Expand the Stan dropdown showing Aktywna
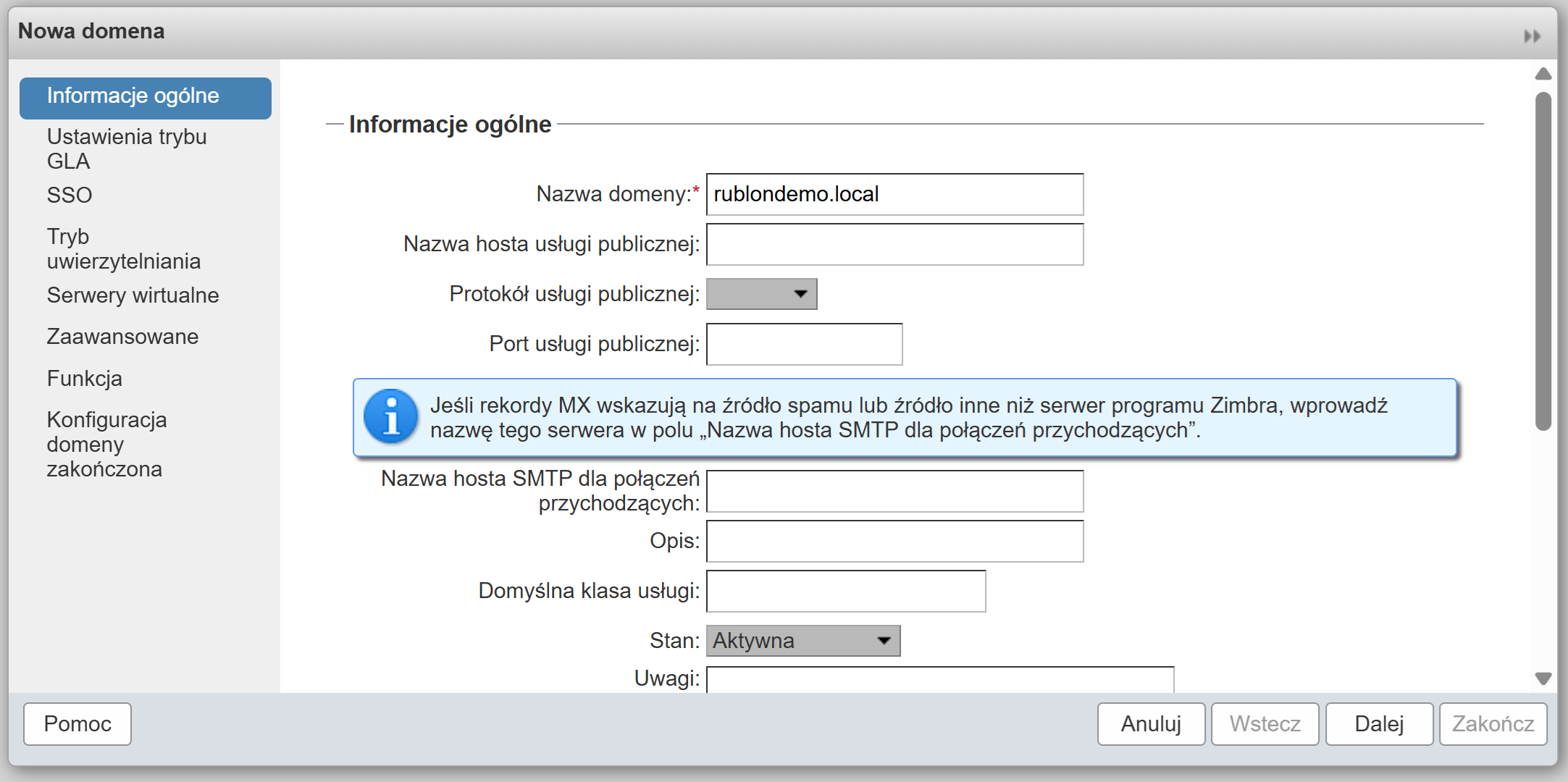The height and width of the screenshot is (782, 1568). [x=802, y=641]
